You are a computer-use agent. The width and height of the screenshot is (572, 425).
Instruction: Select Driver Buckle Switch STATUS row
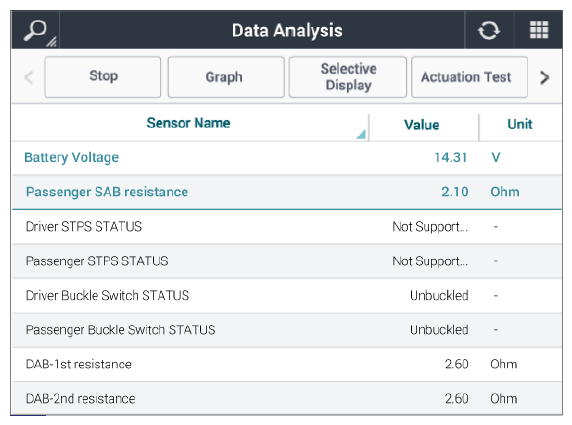coord(287,295)
